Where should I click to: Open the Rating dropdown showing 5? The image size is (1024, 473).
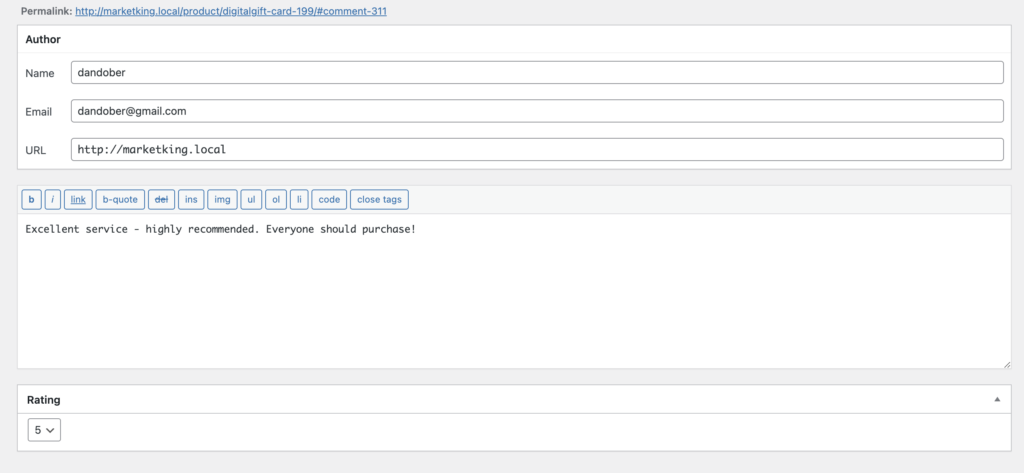(x=44, y=430)
